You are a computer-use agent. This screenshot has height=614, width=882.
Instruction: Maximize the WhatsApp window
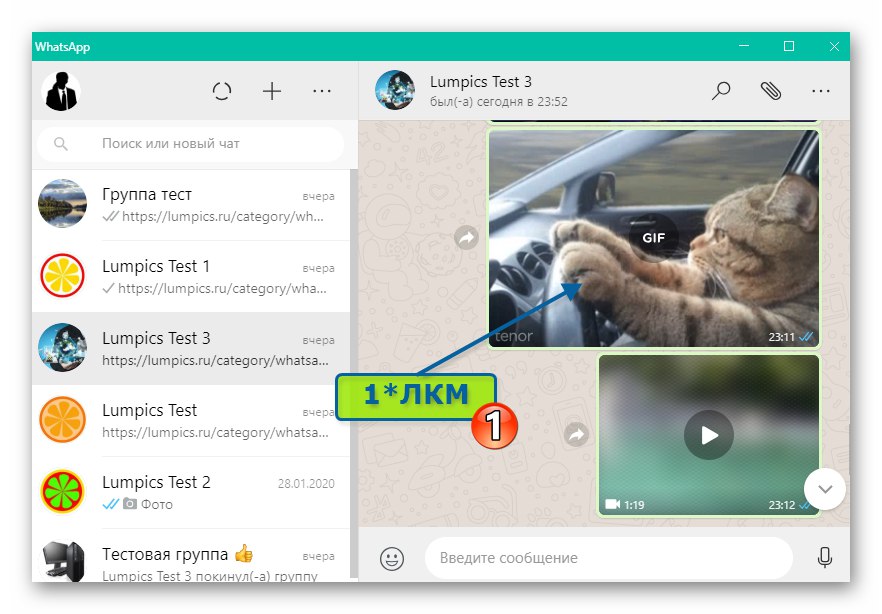[789, 46]
